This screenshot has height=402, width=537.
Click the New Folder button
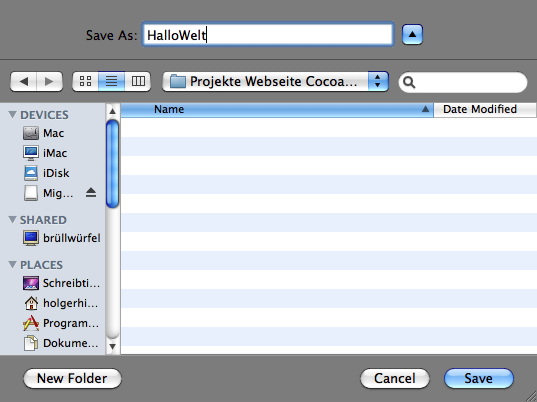click(x=72, y=378)
